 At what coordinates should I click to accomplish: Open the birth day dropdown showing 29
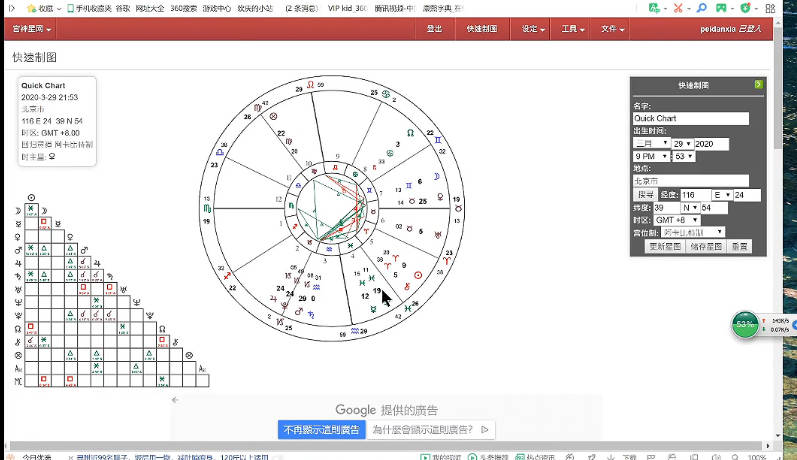[682, 144]
